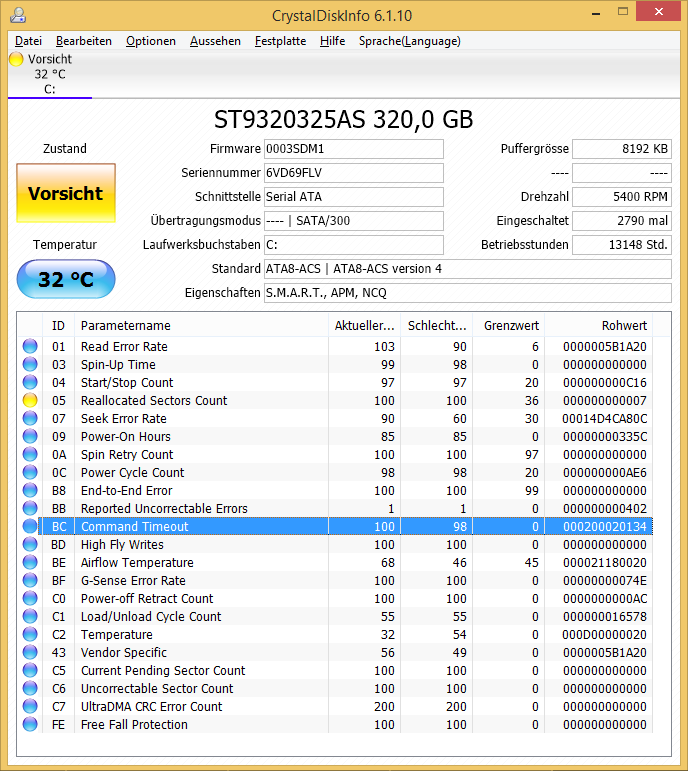Open the Hilfe menu
Screen dimensions: 688x771
332,41
